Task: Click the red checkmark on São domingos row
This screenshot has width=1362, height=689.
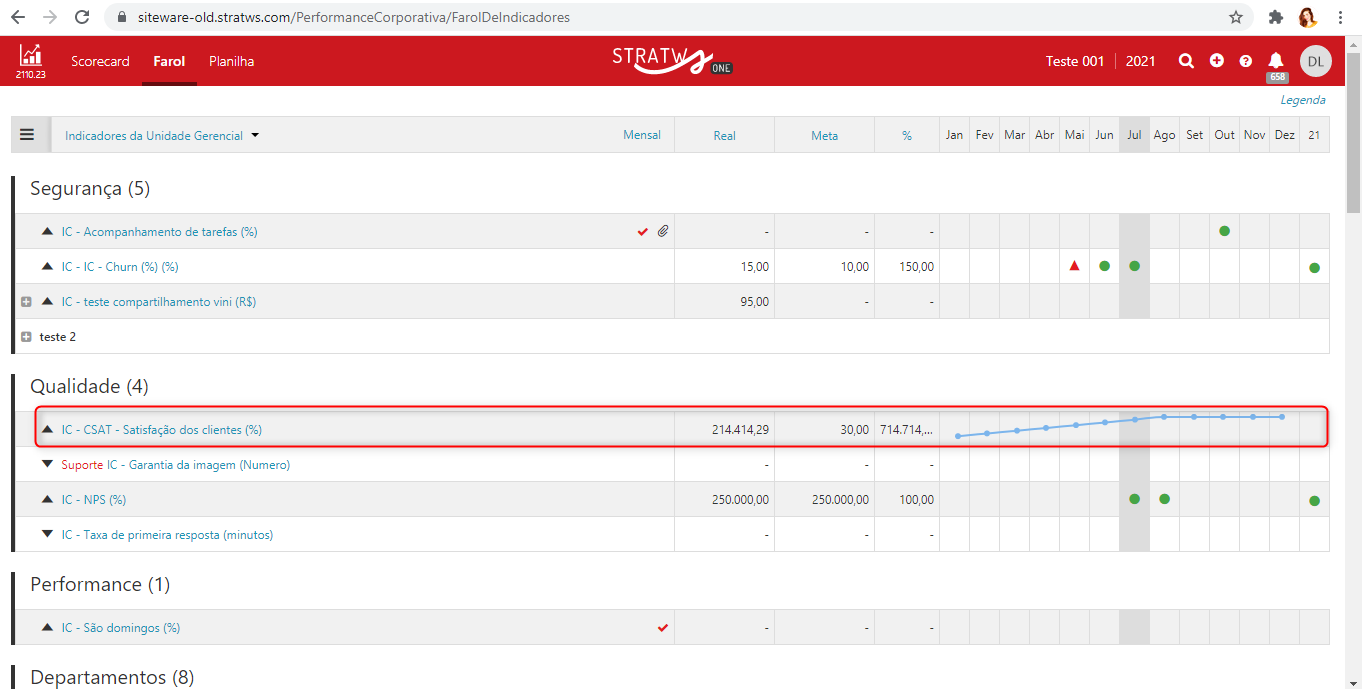Action: point(662,628)
